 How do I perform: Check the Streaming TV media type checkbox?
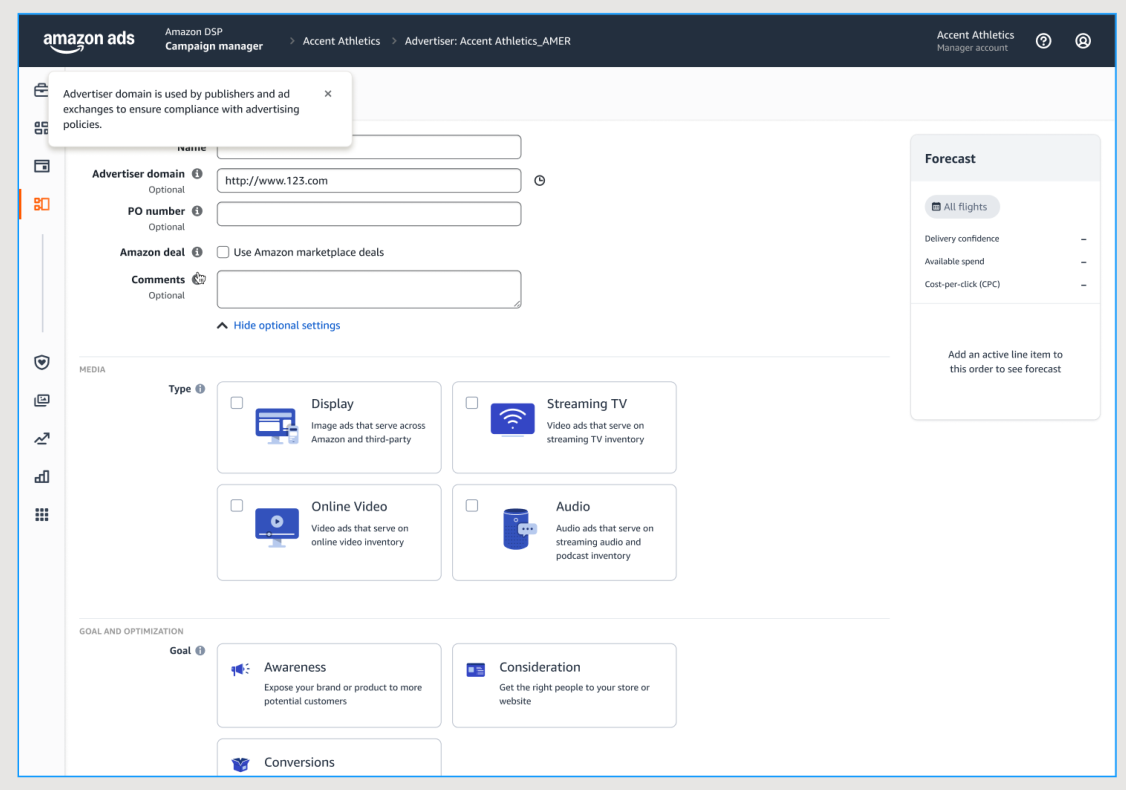coord(472,403)
